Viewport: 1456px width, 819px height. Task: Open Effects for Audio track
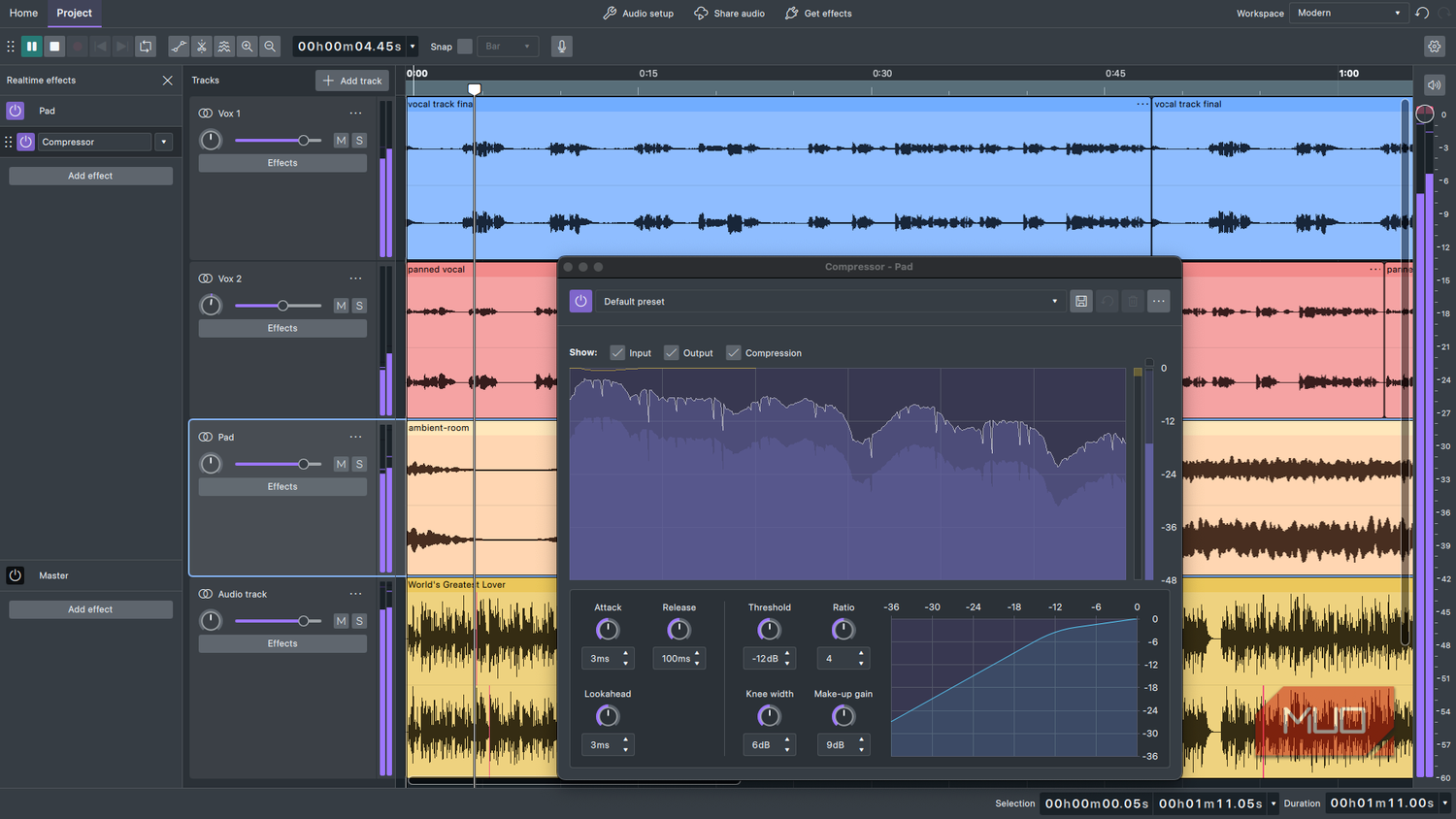[x=282, y=643]
